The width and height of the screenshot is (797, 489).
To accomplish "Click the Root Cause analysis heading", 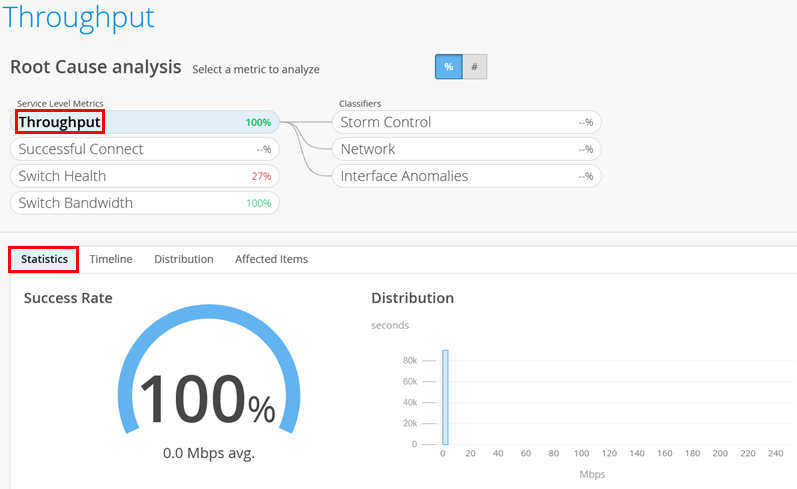I will tap(95, 67).
